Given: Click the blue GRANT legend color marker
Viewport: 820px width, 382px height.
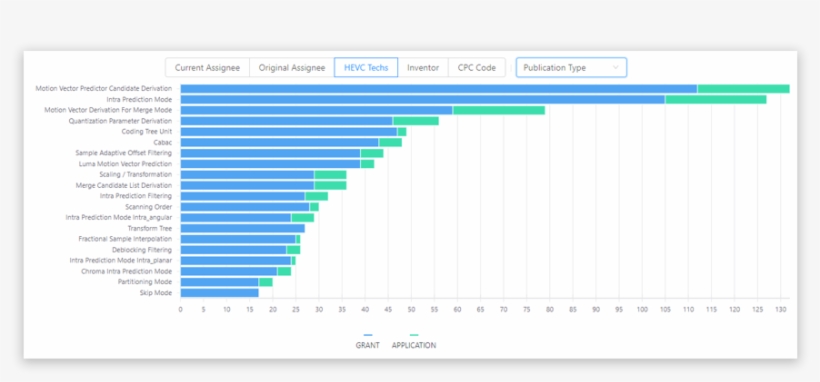Looking at the screenshot, I should 368,335.
